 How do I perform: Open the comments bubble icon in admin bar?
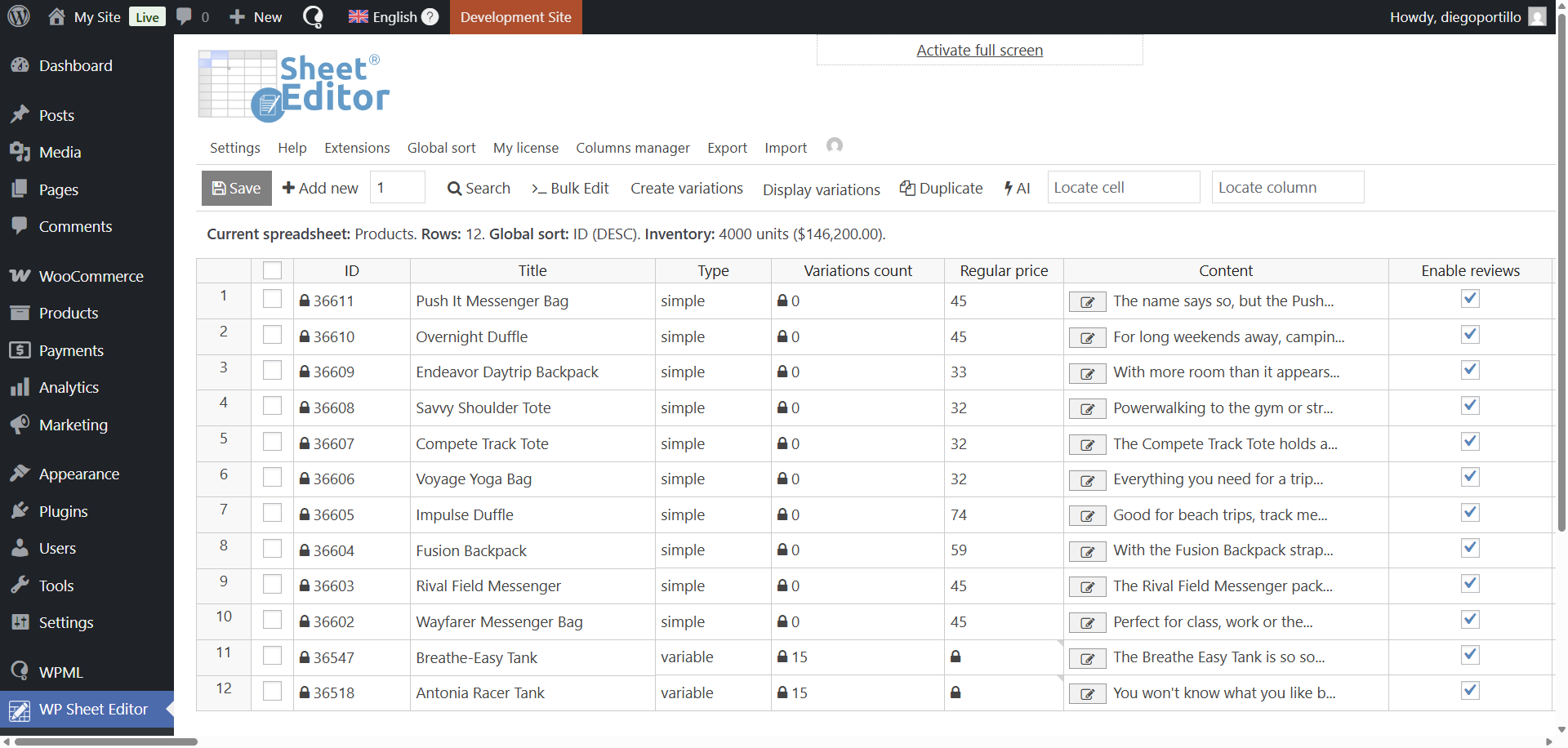[x=185, y=16]
